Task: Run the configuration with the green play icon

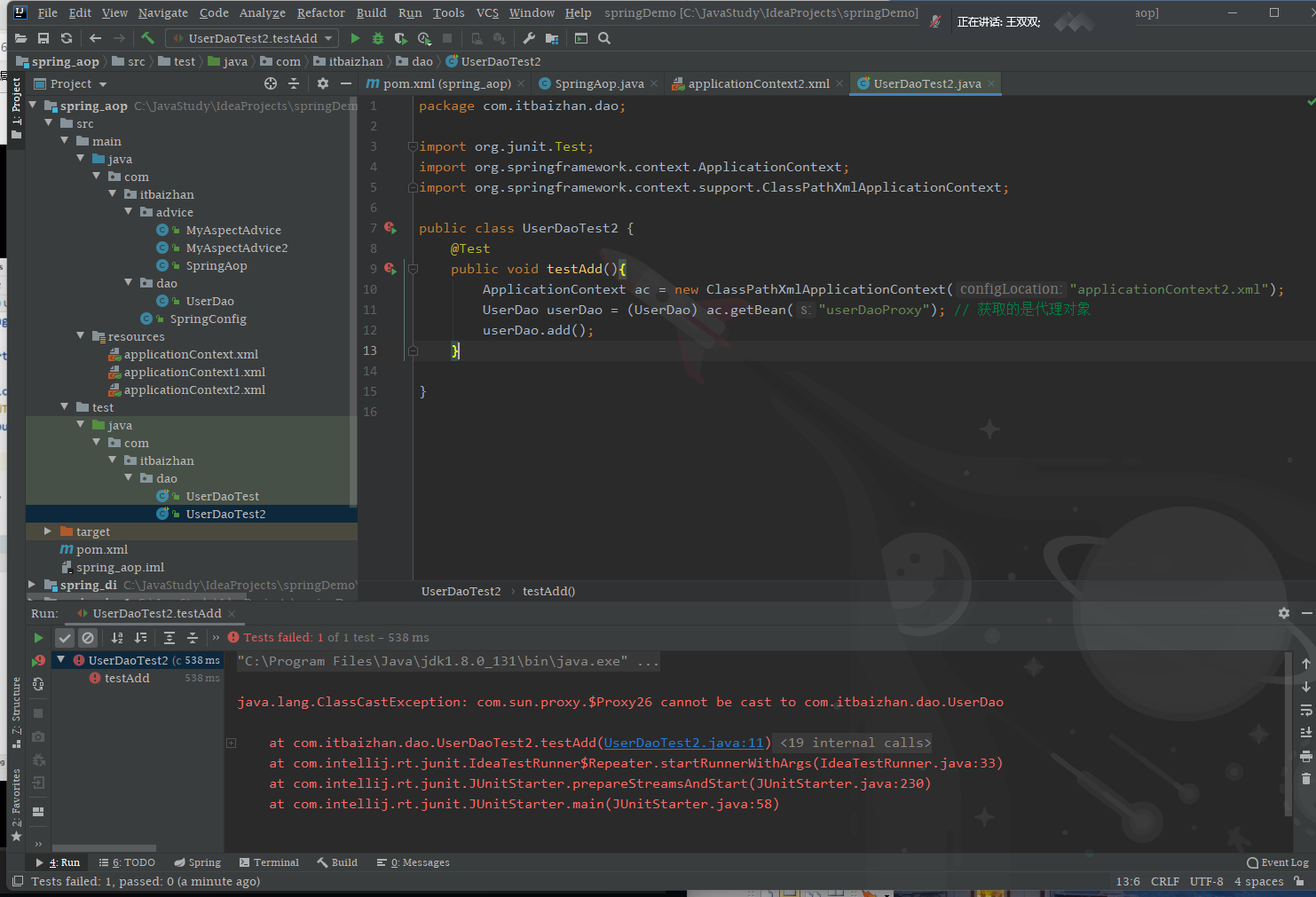Action: [x=355, y=38]
